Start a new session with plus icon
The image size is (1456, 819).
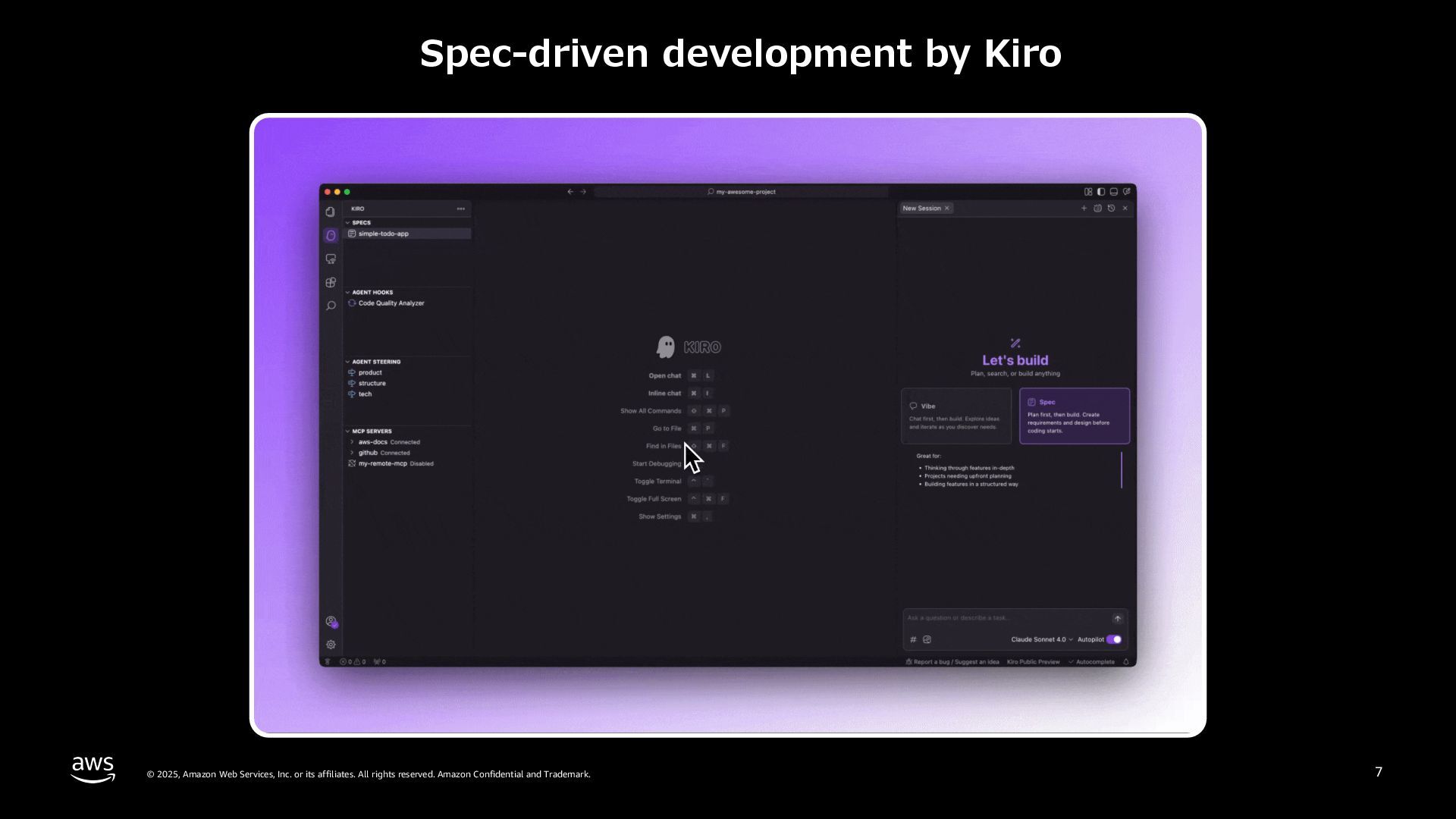(1084, 209)
